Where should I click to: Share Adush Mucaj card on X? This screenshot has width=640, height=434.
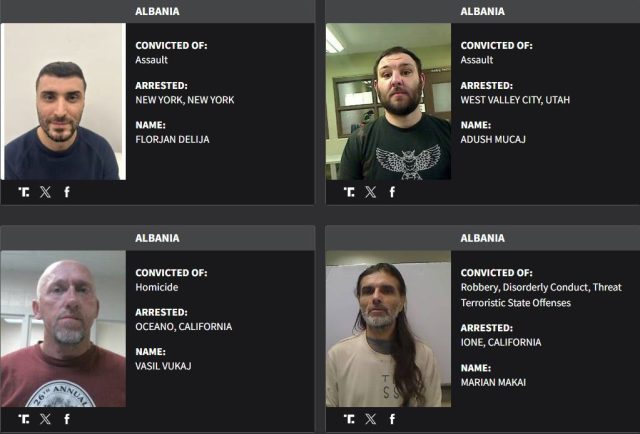click(371, 192)
